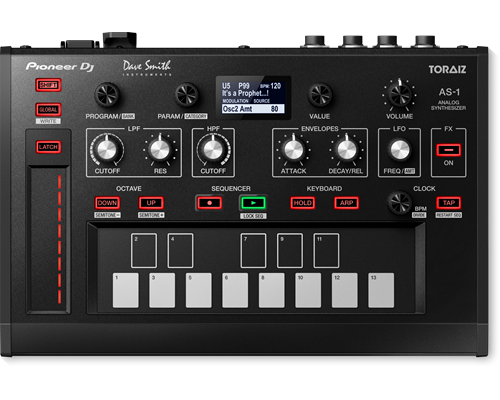Click the U5 P99 program number text
The height and width of the screenshot is (400, 500).
tap(236, 86)
